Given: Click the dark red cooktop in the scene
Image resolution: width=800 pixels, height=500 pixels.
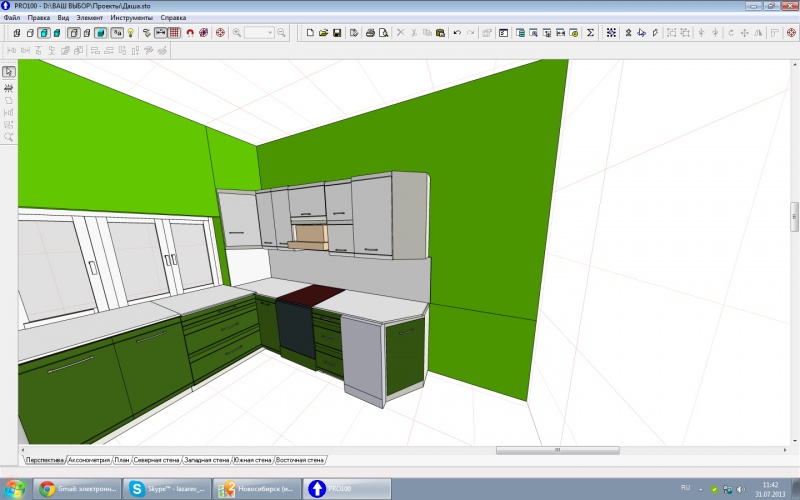Looking at the screenshot, I should click(x=308, y=293).
